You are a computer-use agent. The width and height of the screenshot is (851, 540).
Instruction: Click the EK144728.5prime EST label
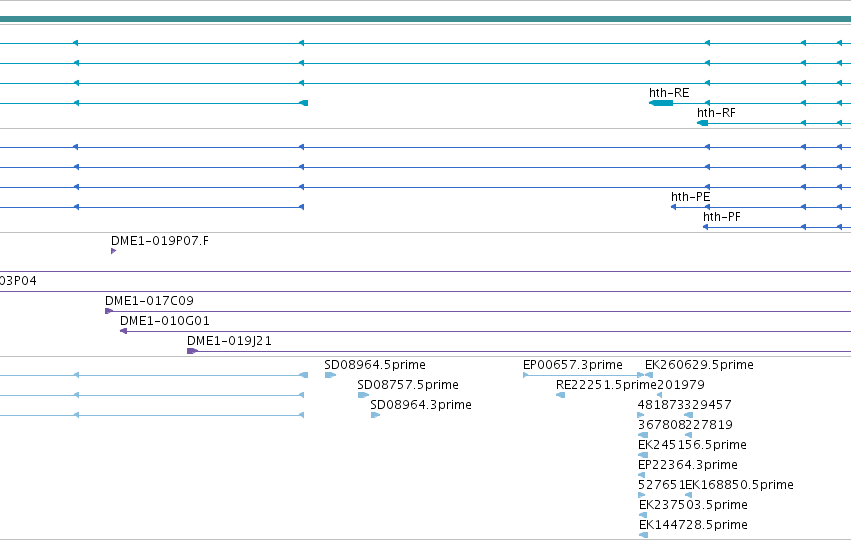[x=693, y=525]
